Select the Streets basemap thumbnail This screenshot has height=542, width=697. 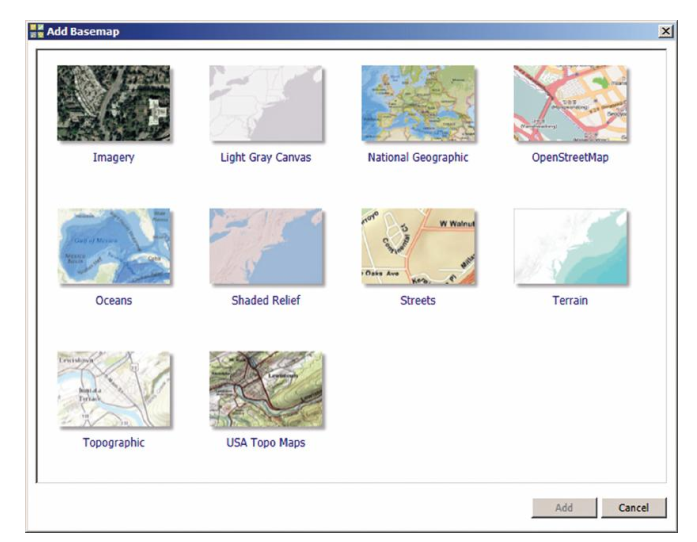417,246
